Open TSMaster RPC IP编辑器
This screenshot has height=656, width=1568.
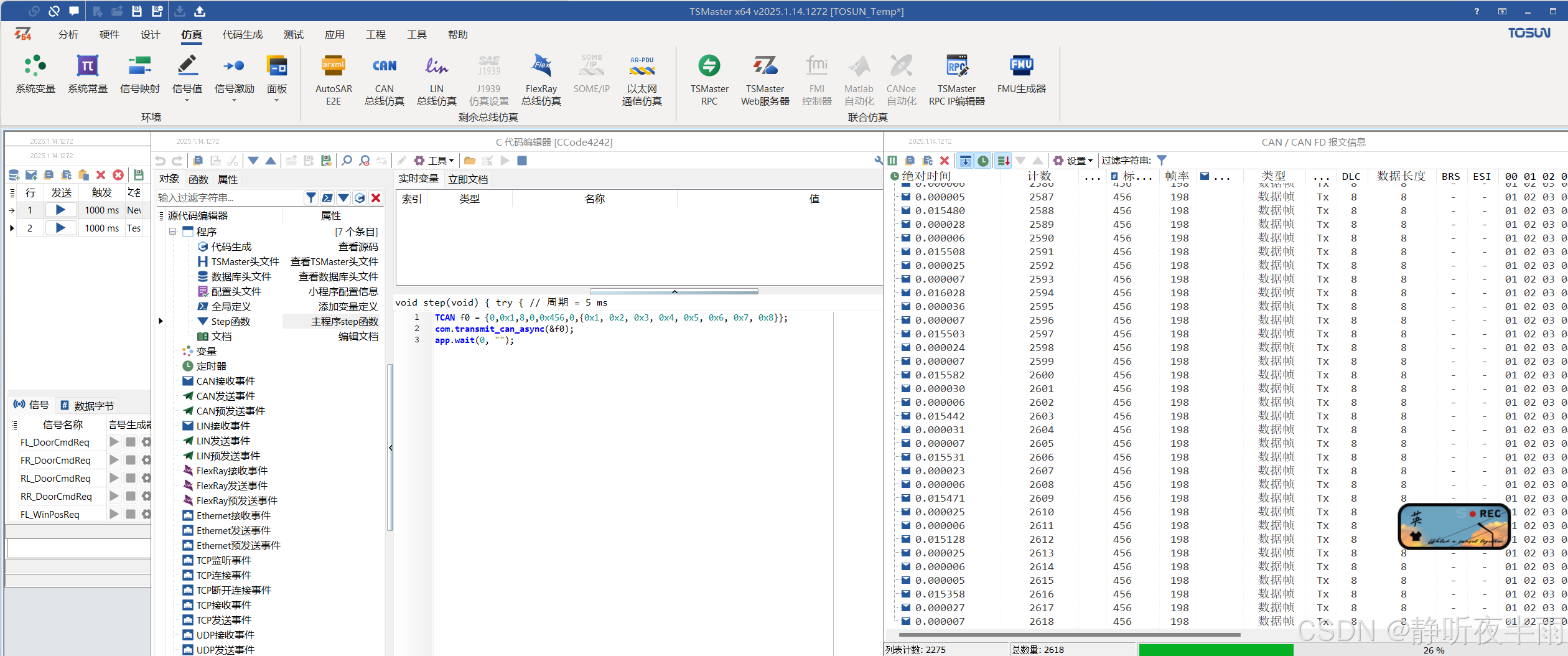[x=957, y=80]
